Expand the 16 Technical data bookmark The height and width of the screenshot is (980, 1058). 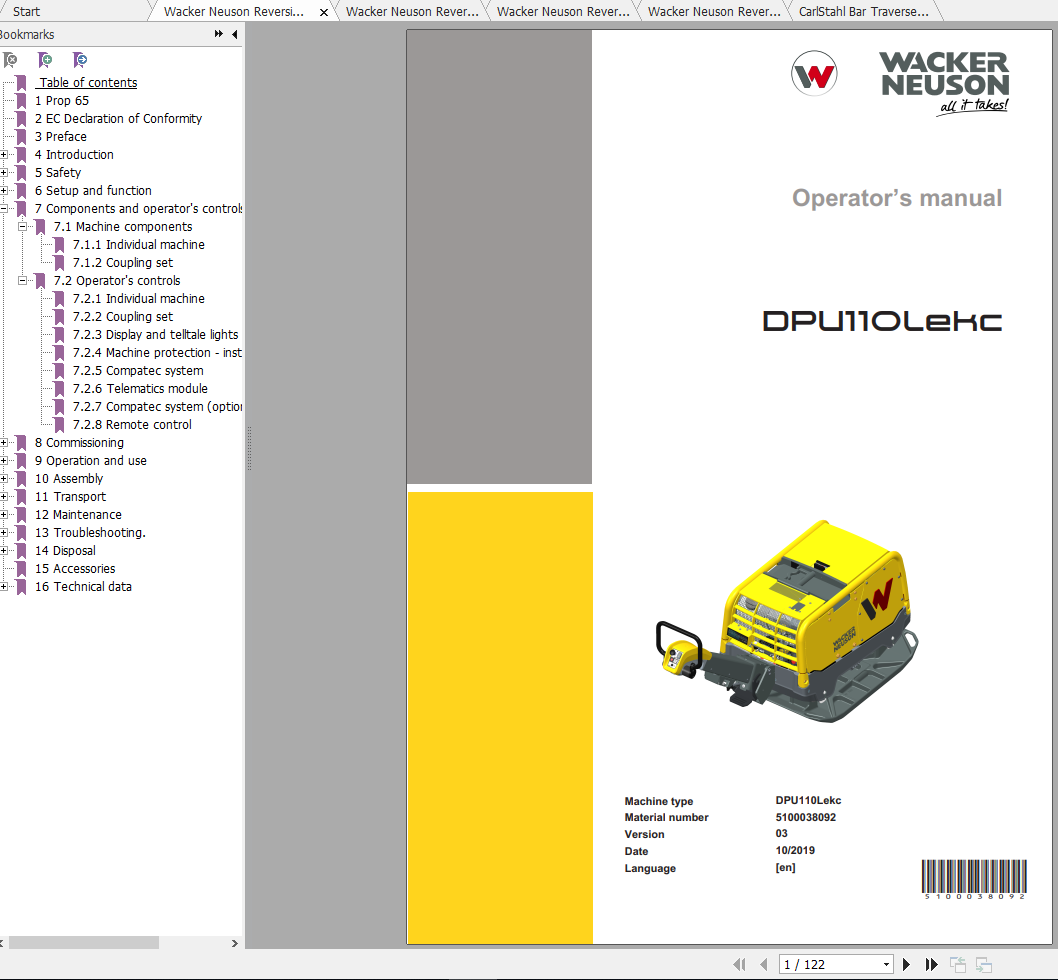(3, 587)
